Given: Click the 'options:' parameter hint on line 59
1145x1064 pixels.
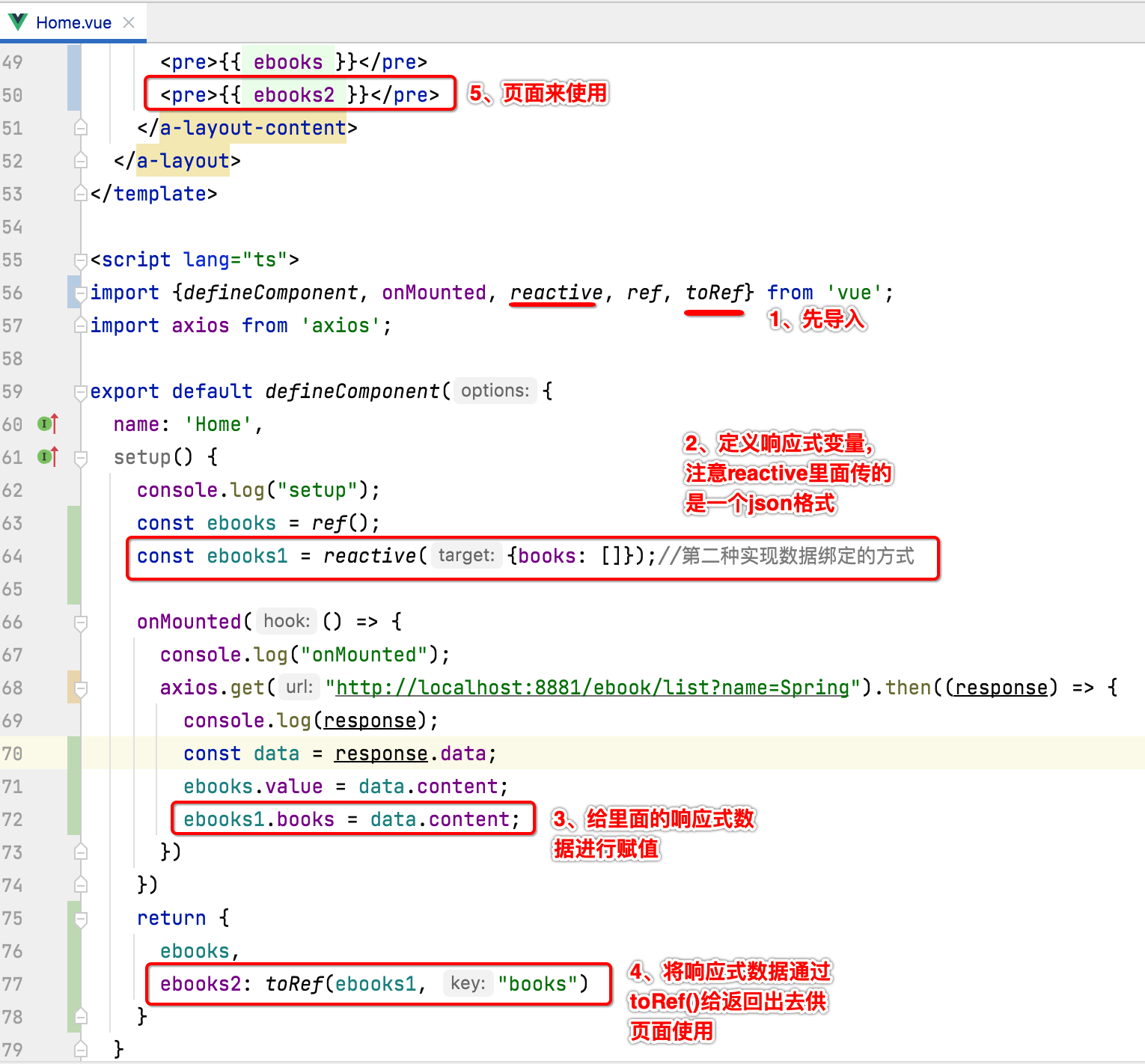Looking at the screenshot, I should click(495, 391).
